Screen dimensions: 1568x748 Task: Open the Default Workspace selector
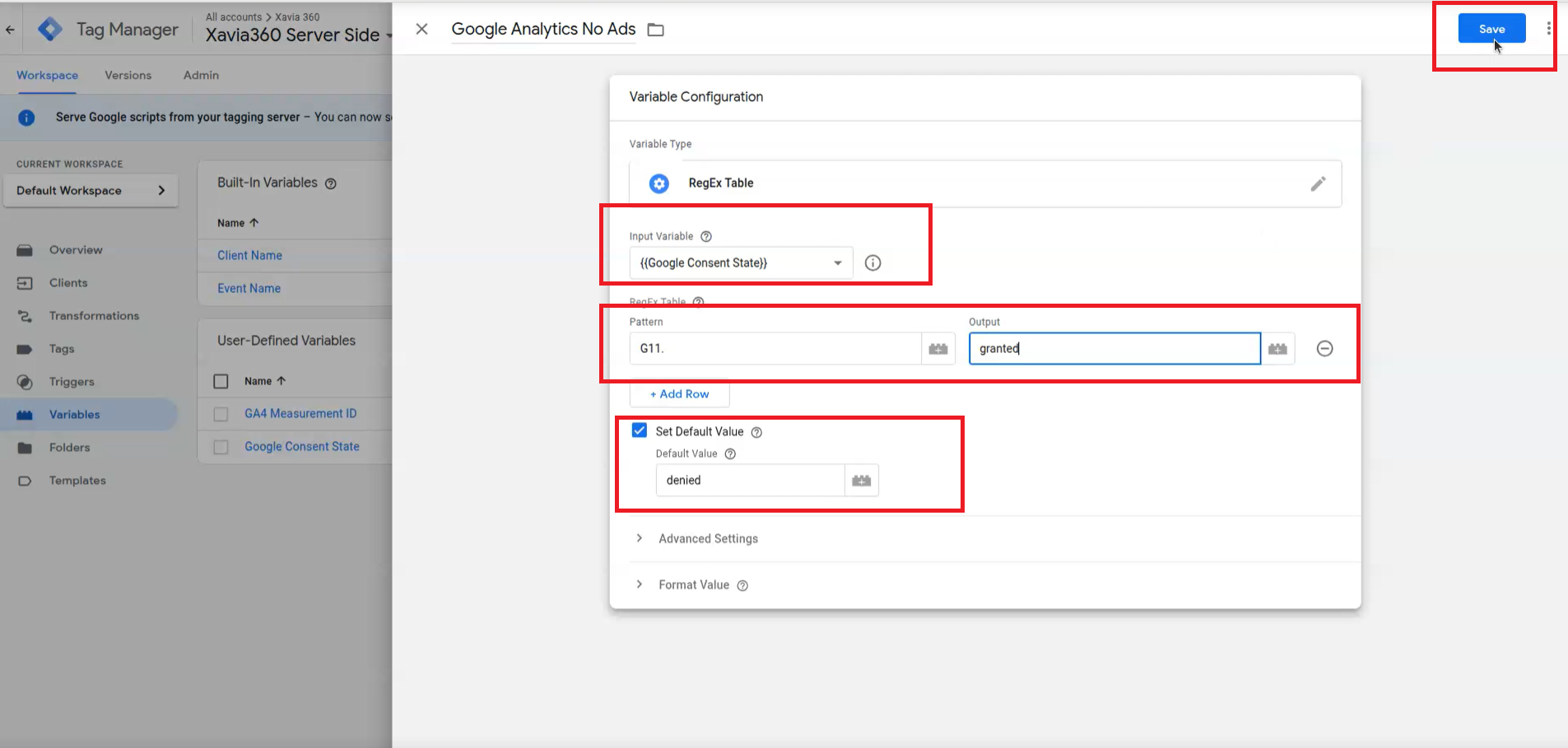click(91, 190)
